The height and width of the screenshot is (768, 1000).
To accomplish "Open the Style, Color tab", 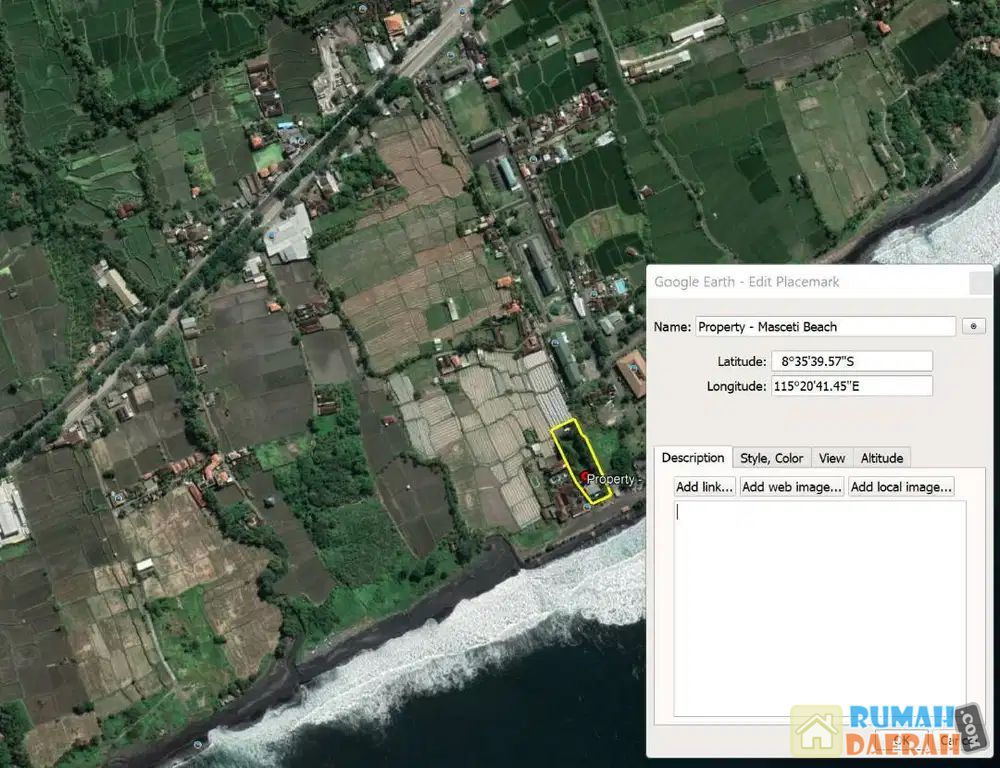I will 771,458.
